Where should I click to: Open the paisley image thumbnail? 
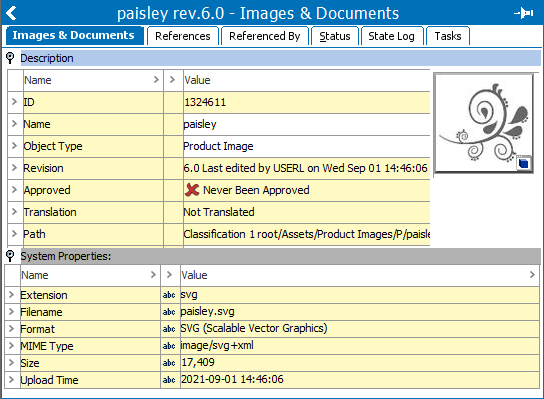(484, 123)
